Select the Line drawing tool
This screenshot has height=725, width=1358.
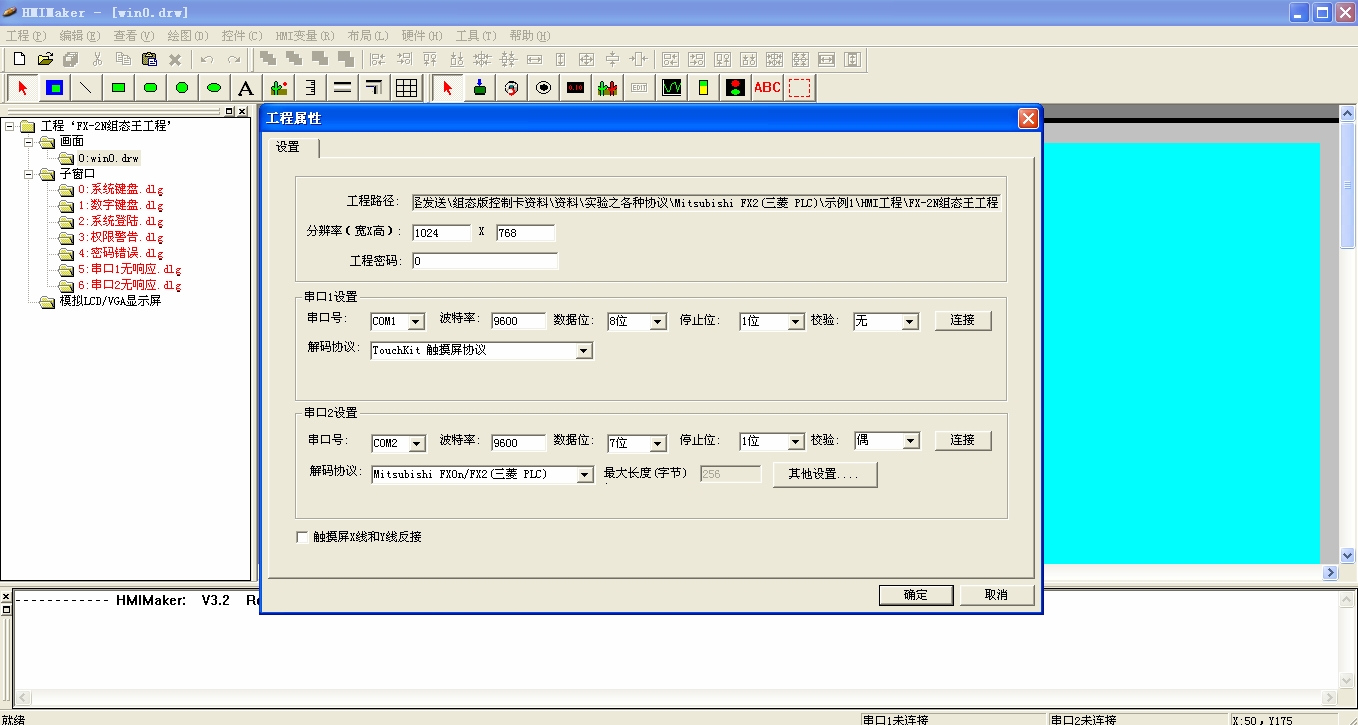[86, 88]
